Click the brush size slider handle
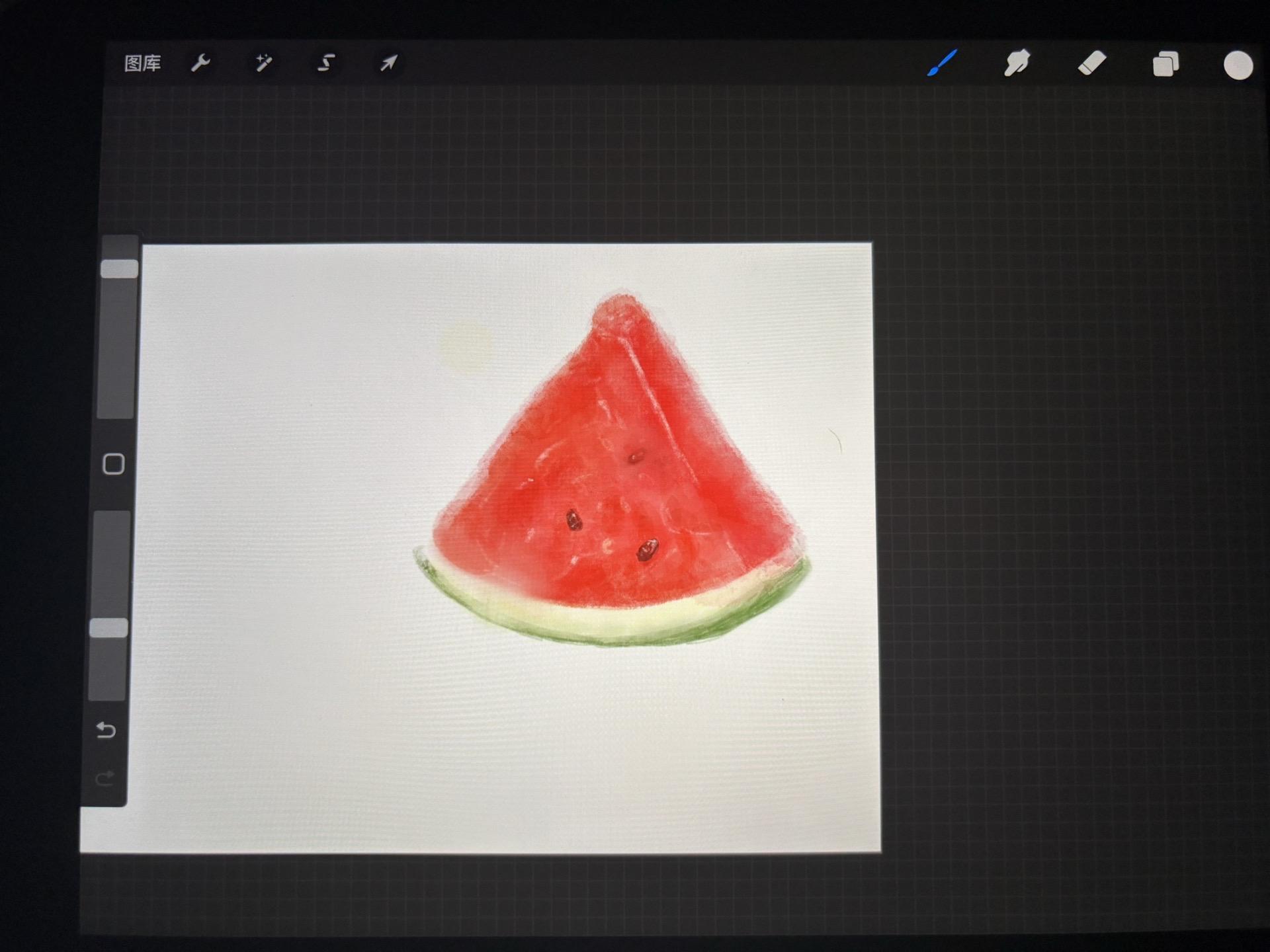The height and width of the screenshot is (952, 1270). click(119, 269)
